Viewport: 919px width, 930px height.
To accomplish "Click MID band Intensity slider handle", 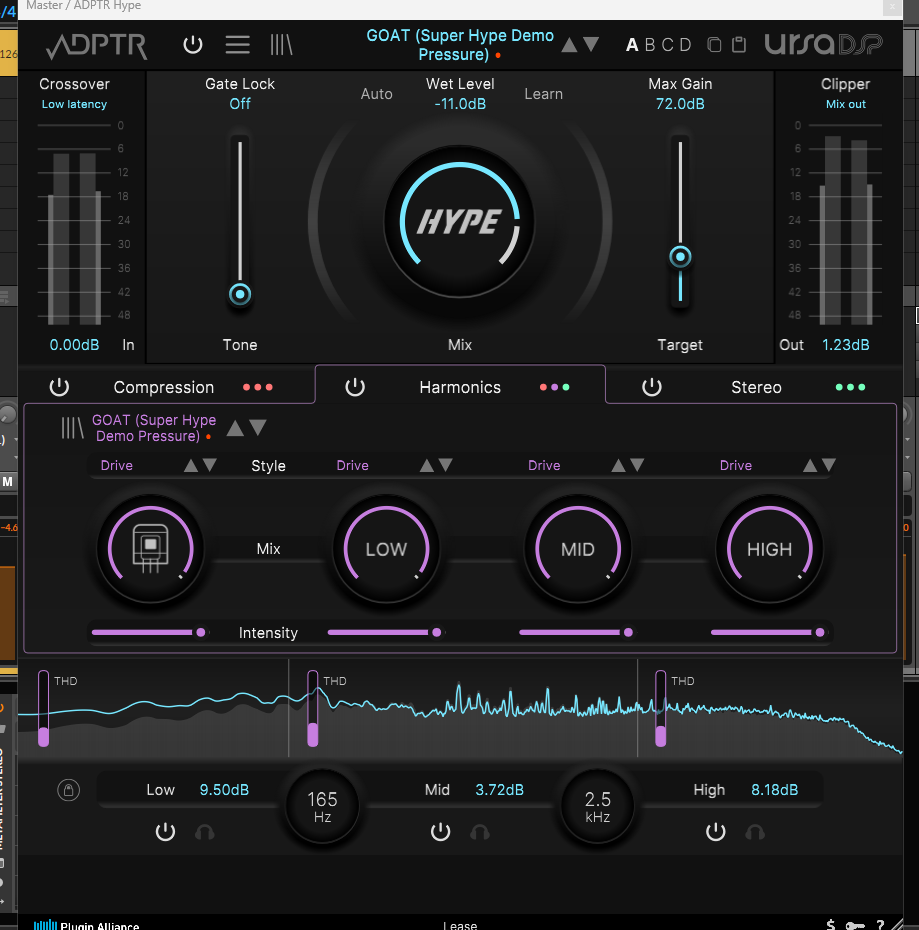I will coord(628,632).
